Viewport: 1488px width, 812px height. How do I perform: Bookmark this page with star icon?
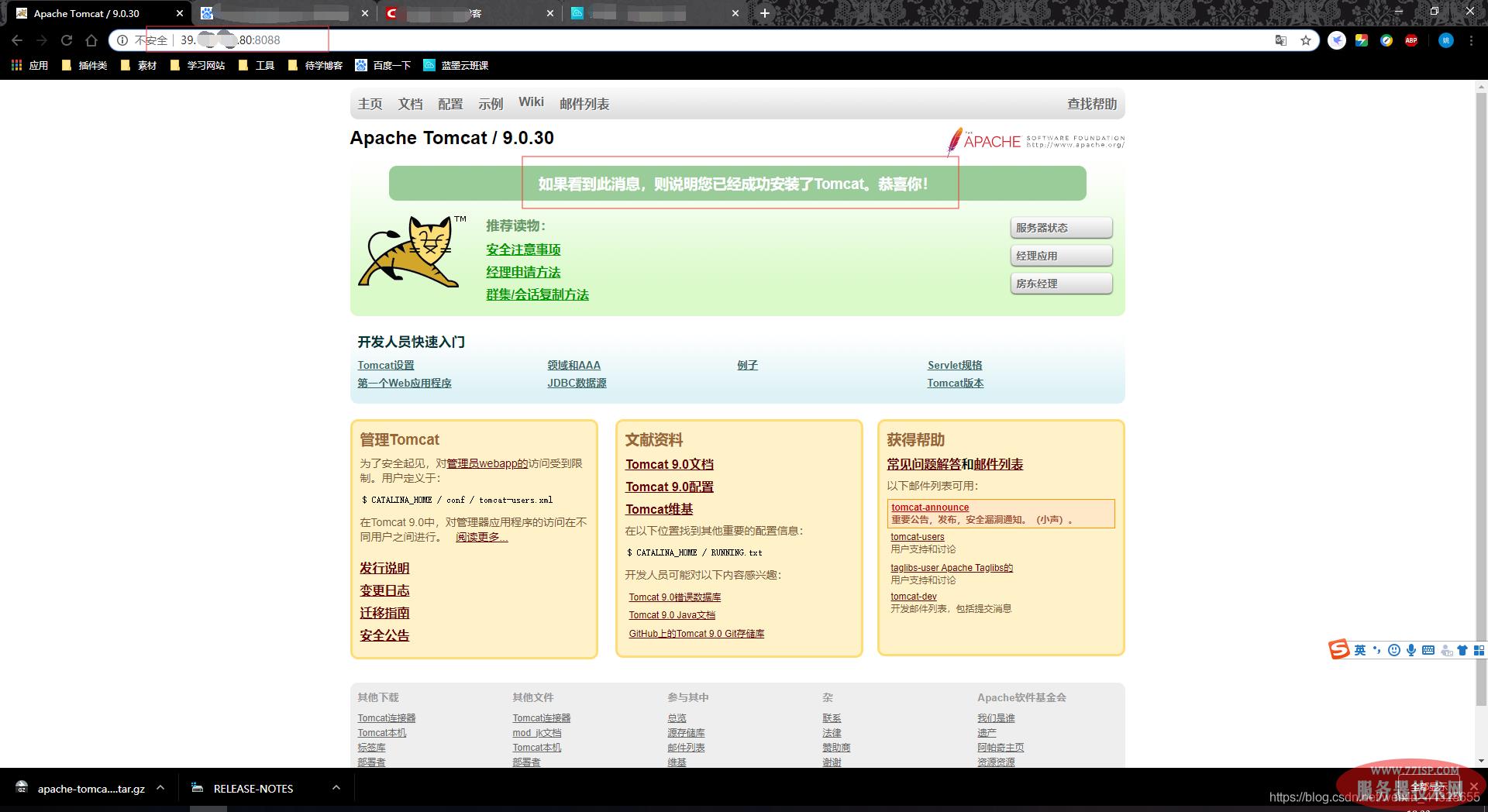(x=1306, y=40)
